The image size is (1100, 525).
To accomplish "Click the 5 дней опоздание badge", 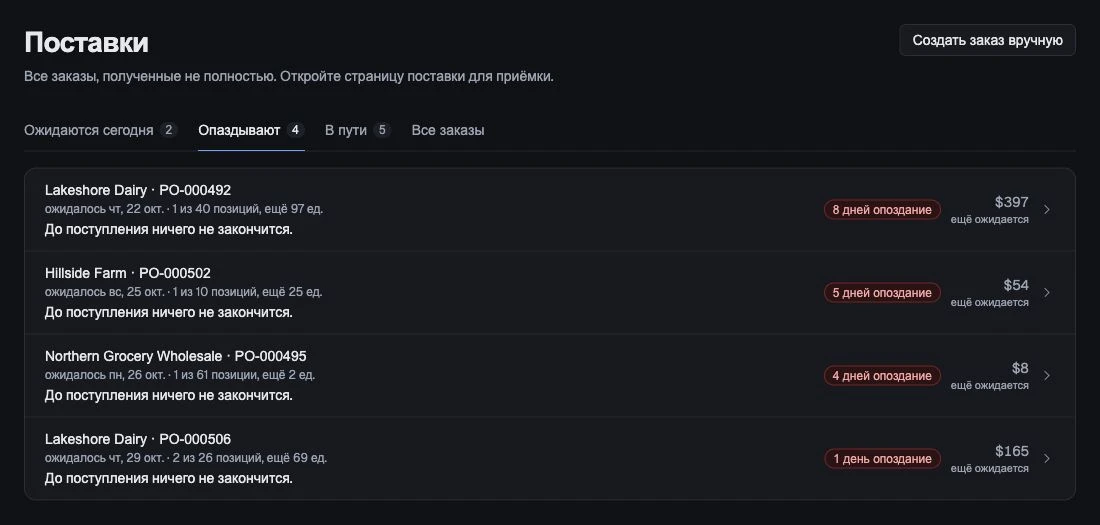I will (882, 293).
